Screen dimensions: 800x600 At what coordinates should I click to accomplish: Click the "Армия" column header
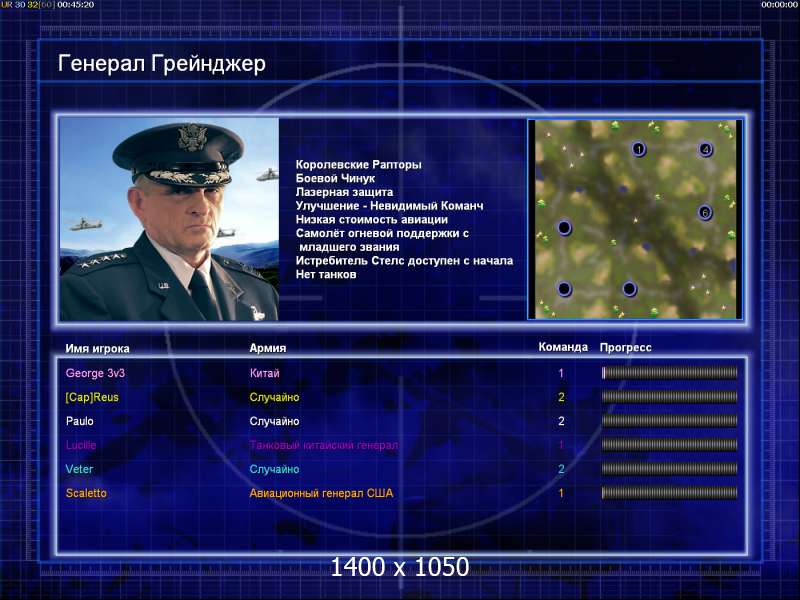(268, 348)
